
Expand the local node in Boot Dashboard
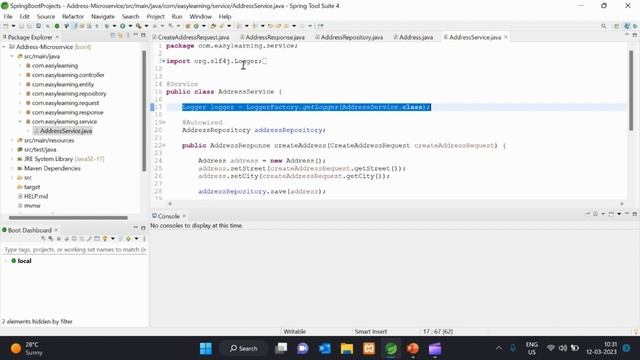point(6,261)
